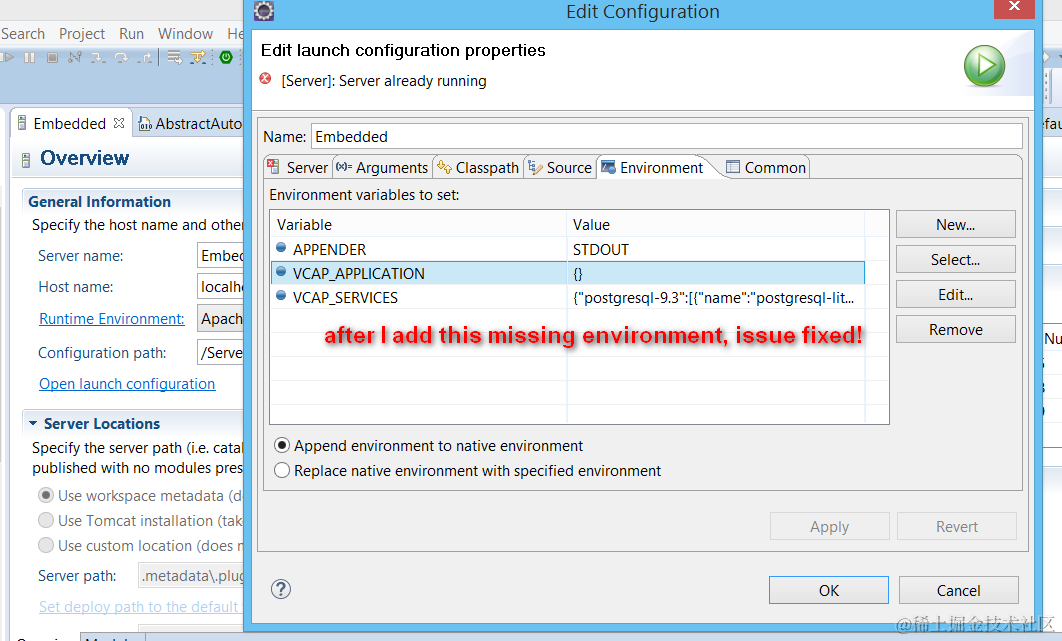Open the Window menu
Viewport: 1062px width, 641px height.
[x=185, y=33]
